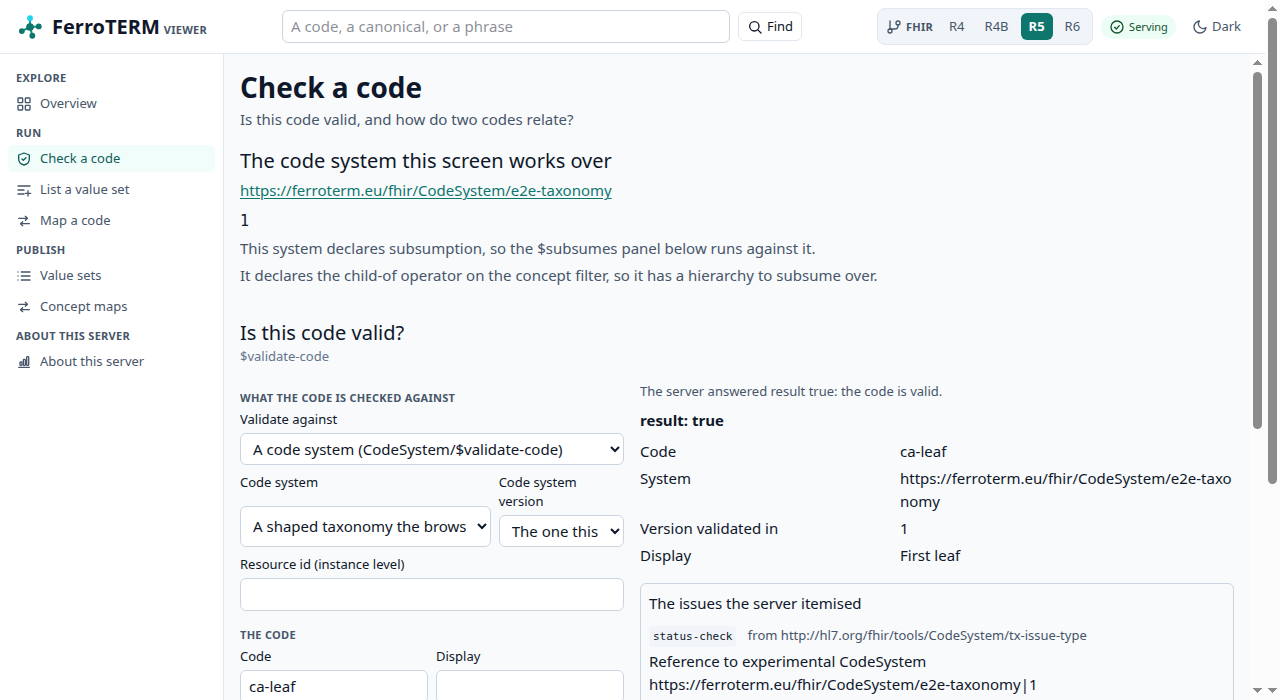Open About this server page

coord(111,362)
